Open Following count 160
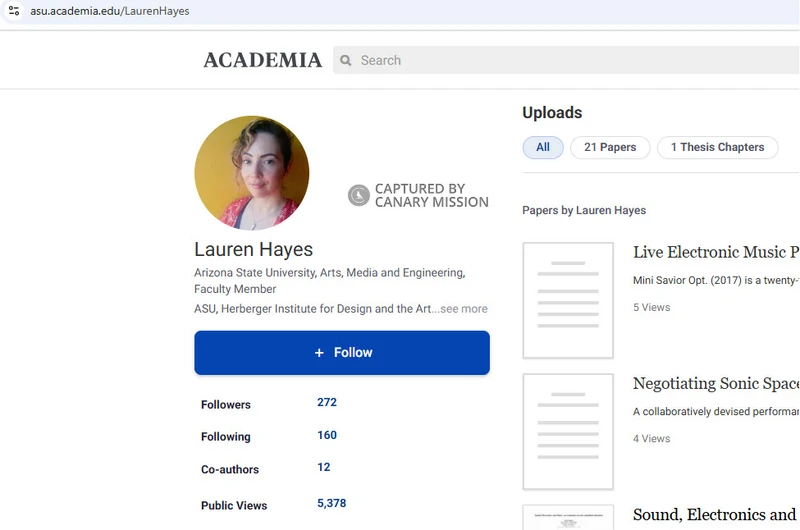The height and width of the screenshot is (530, 800). point(327,435)
